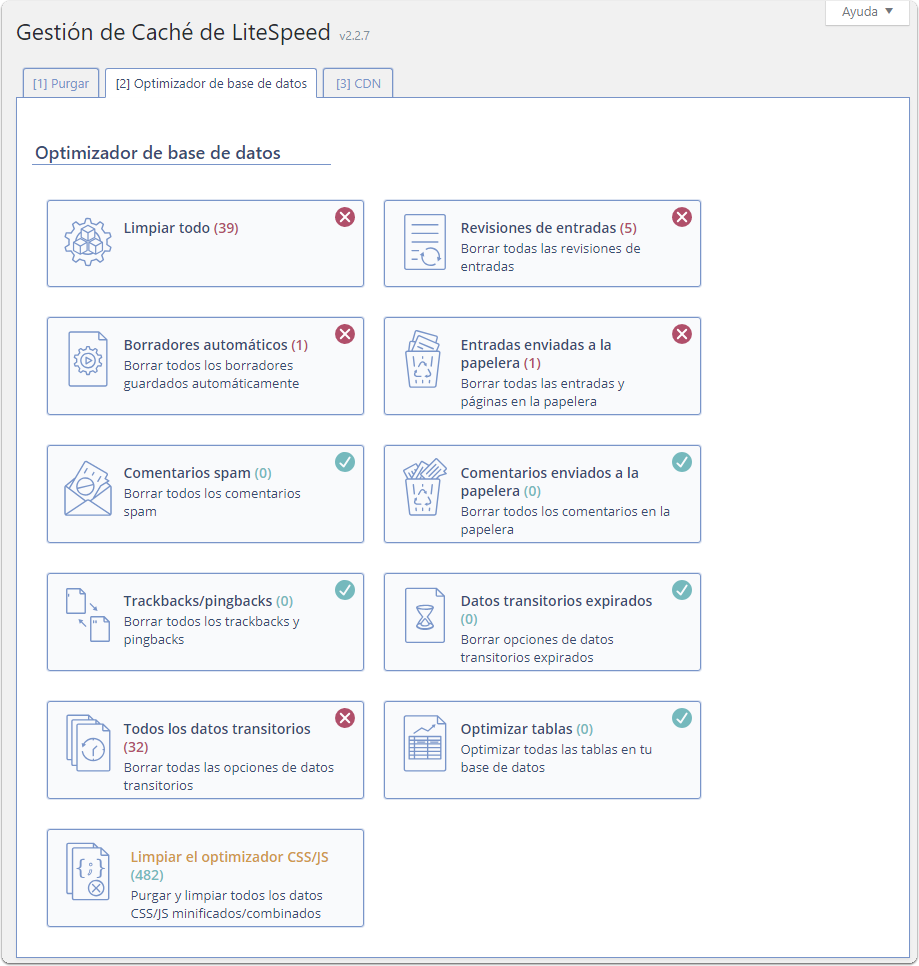919x966 pixels.
Task: Click the Todos los datos transitorios (32) title
Action: 217,738
